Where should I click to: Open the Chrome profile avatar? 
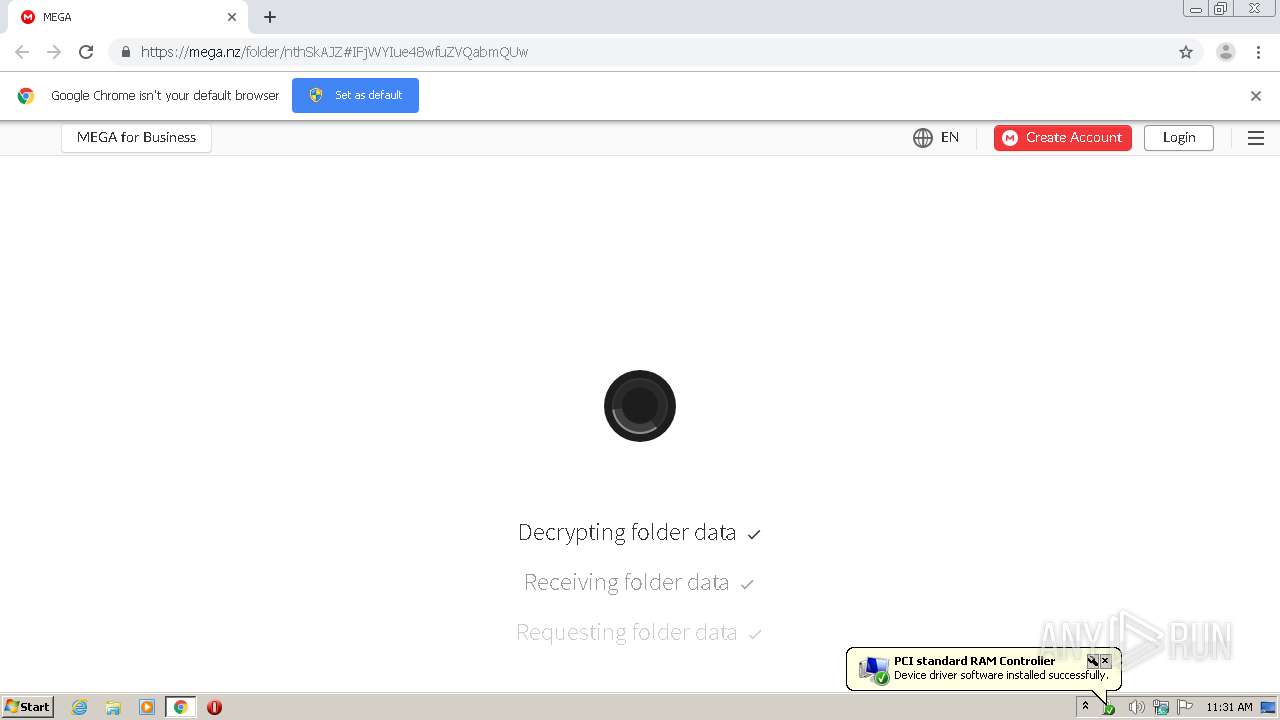click(x=1226, y=52)
